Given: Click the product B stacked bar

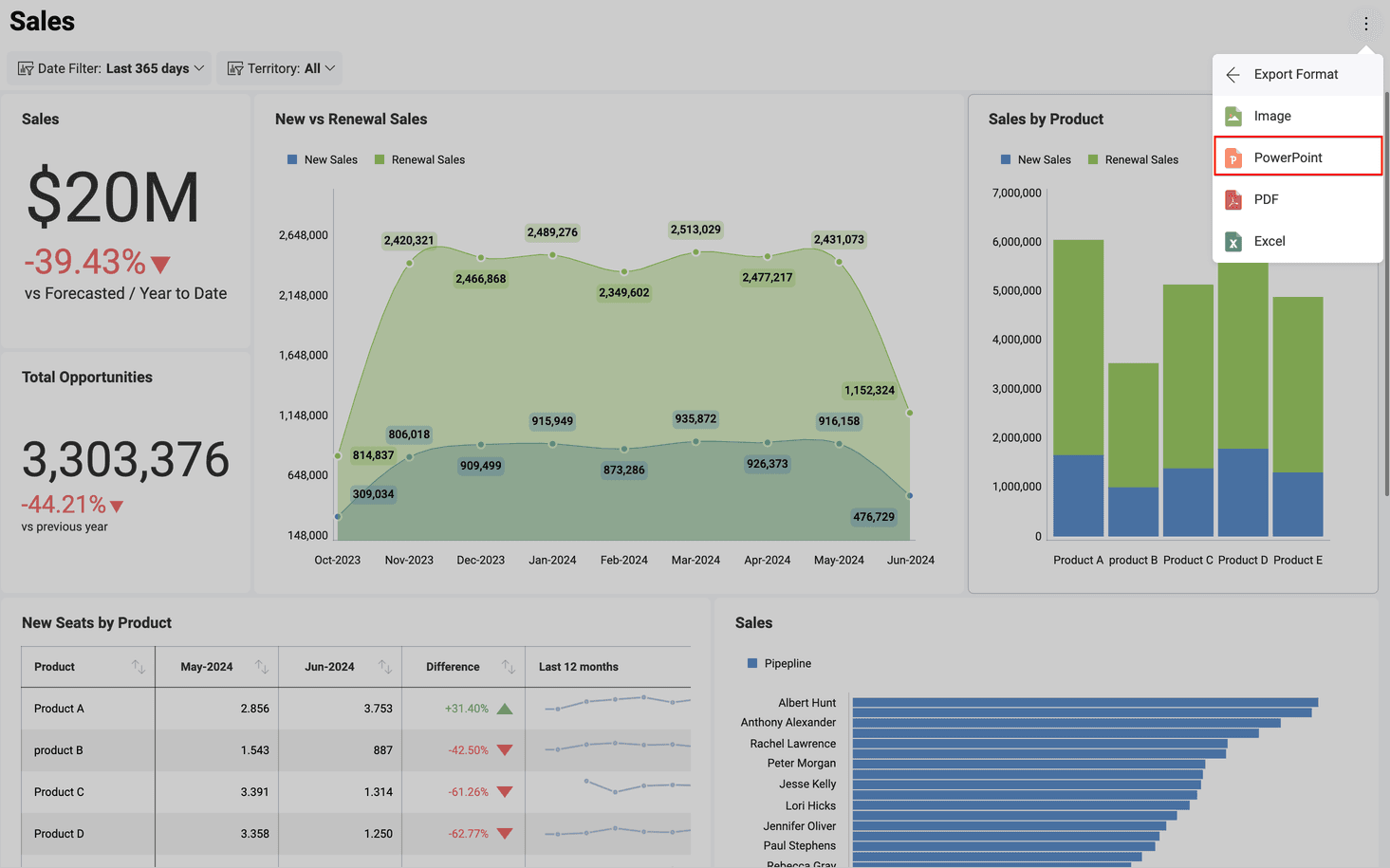Looking at the screenshot, I should [x=1133, y=450].
